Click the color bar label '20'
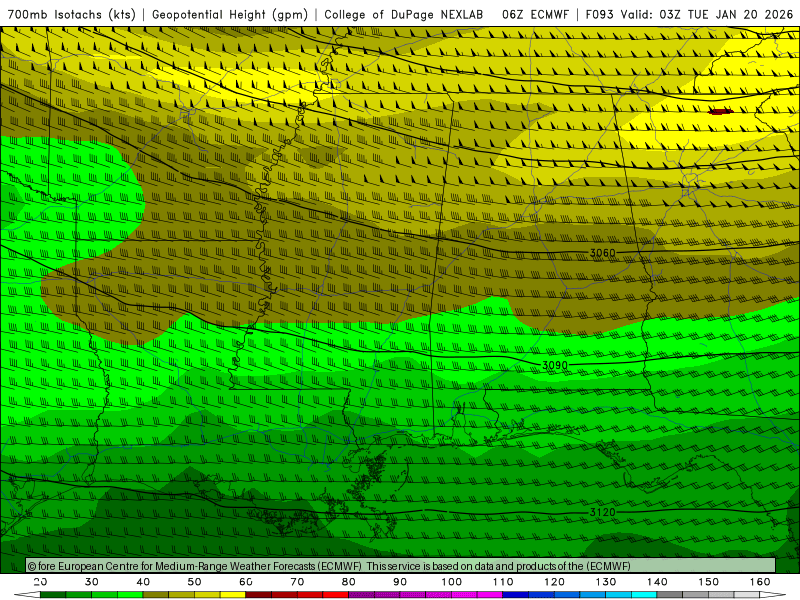This screenshot has height=600, width=800. coord(40,582)
